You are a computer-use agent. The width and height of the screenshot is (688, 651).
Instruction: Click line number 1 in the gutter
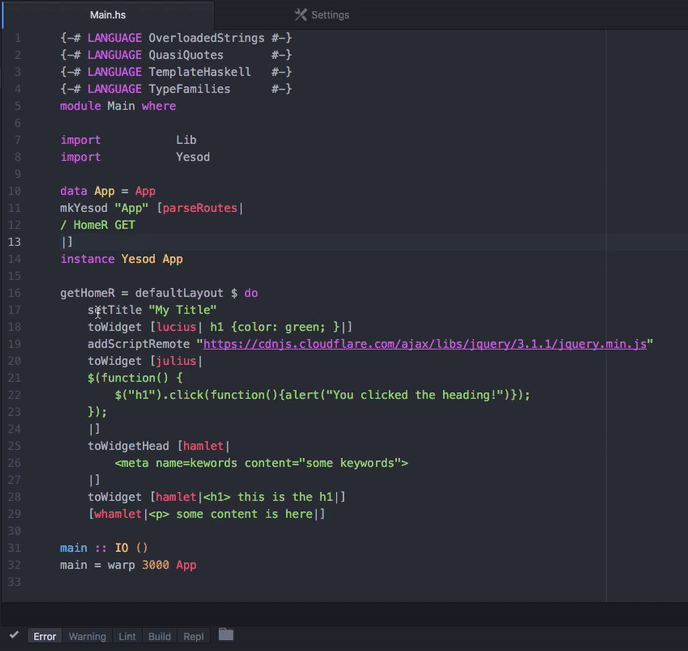click(17, 38)
